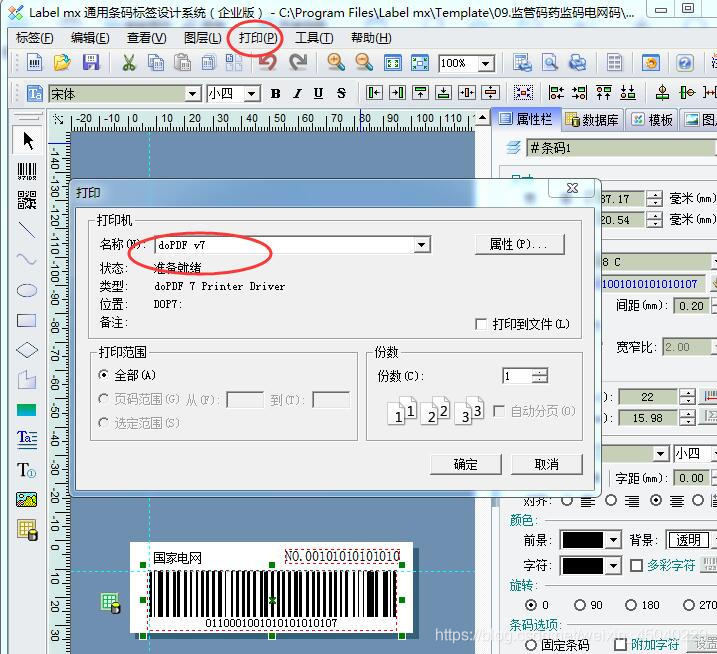This screenshot has height=654, width=717.
Task: Adjust the 22 value stepper
Action: click(687, 397)
